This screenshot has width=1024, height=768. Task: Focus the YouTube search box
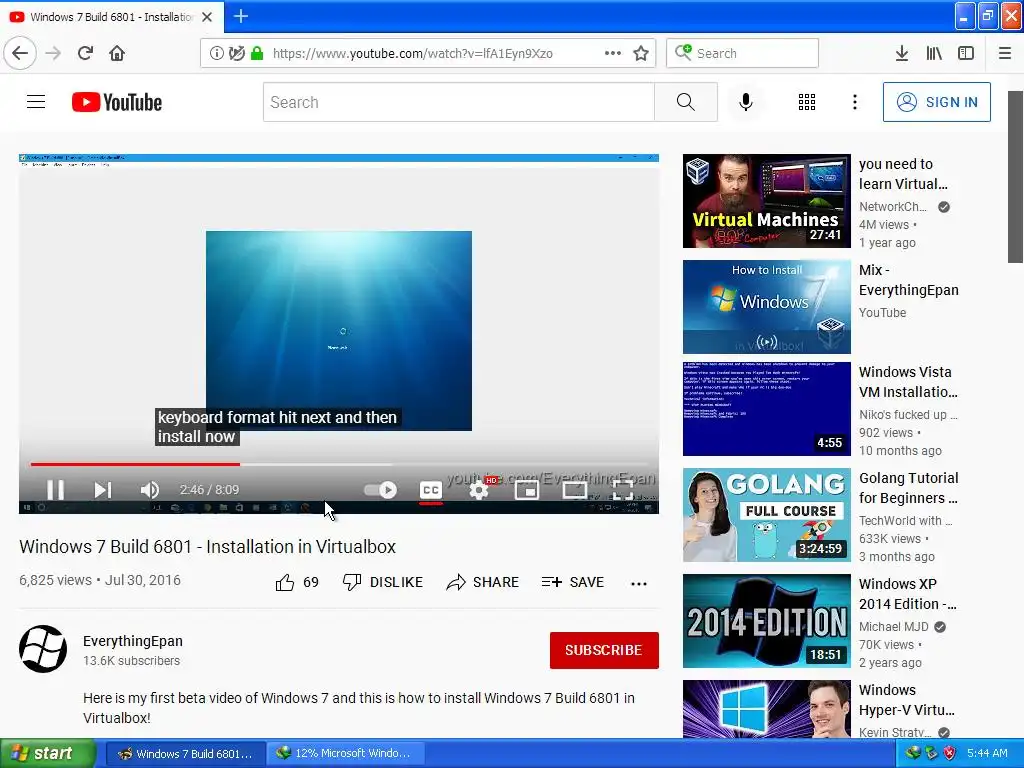[x=458, y=102]
